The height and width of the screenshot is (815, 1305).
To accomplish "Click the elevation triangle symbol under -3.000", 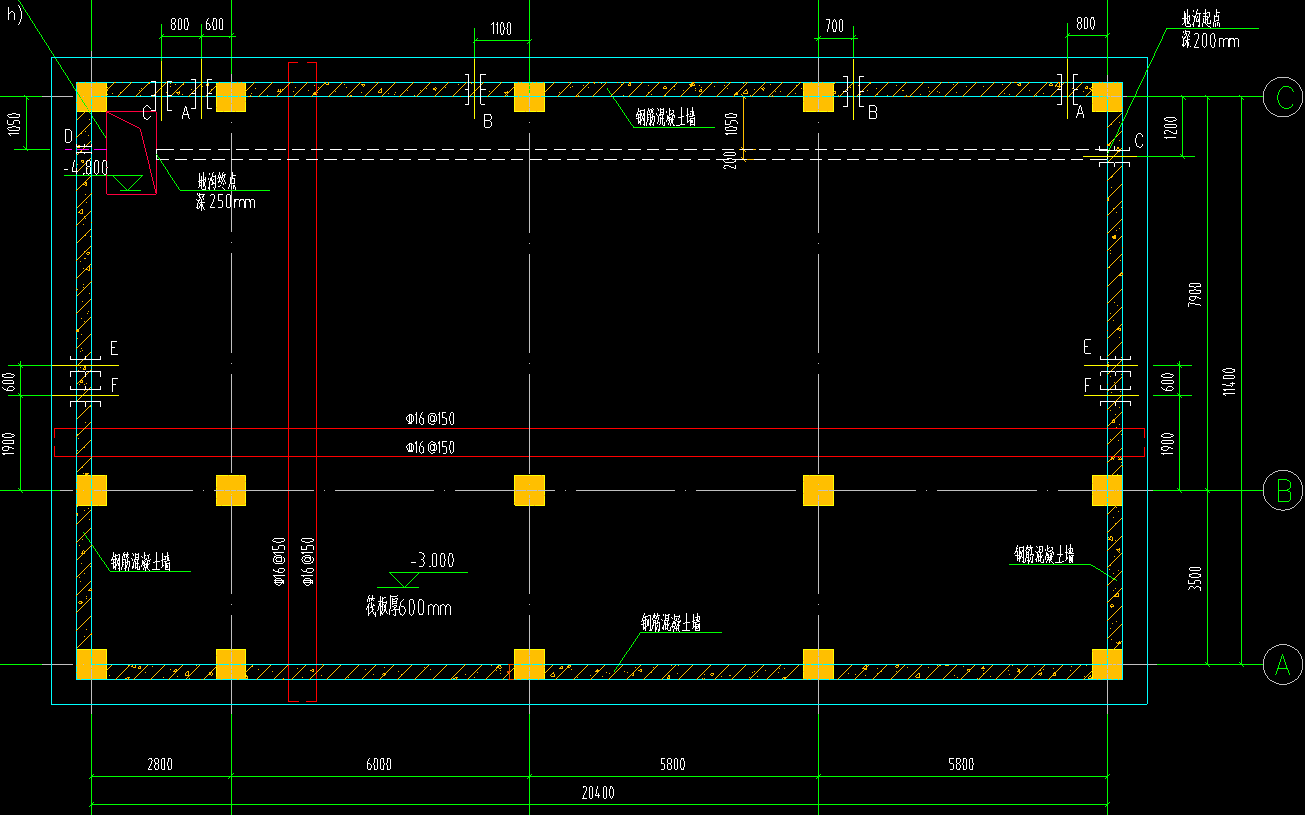I will tap(405, 579).
